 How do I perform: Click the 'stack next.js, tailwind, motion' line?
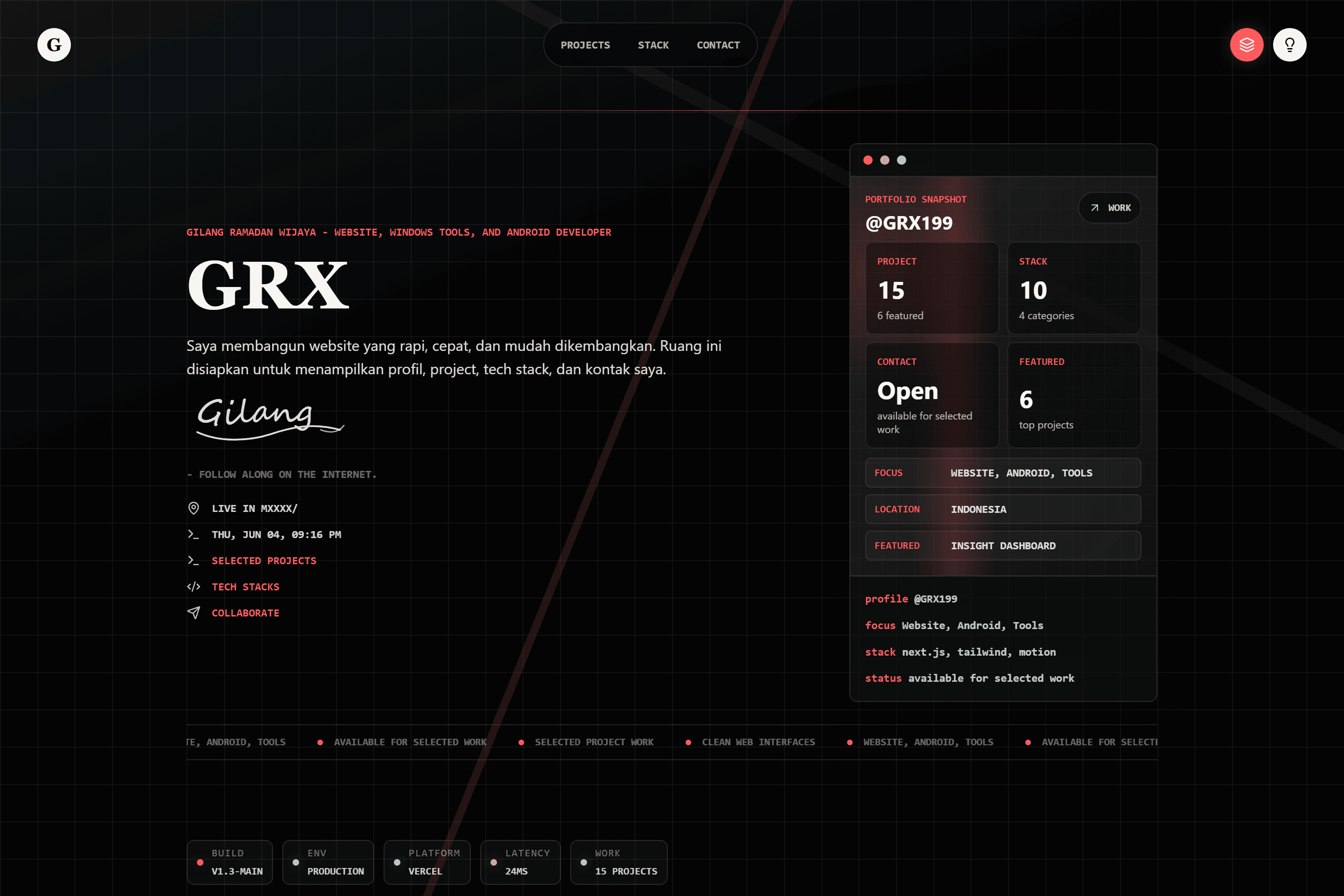tap(960, 652)
